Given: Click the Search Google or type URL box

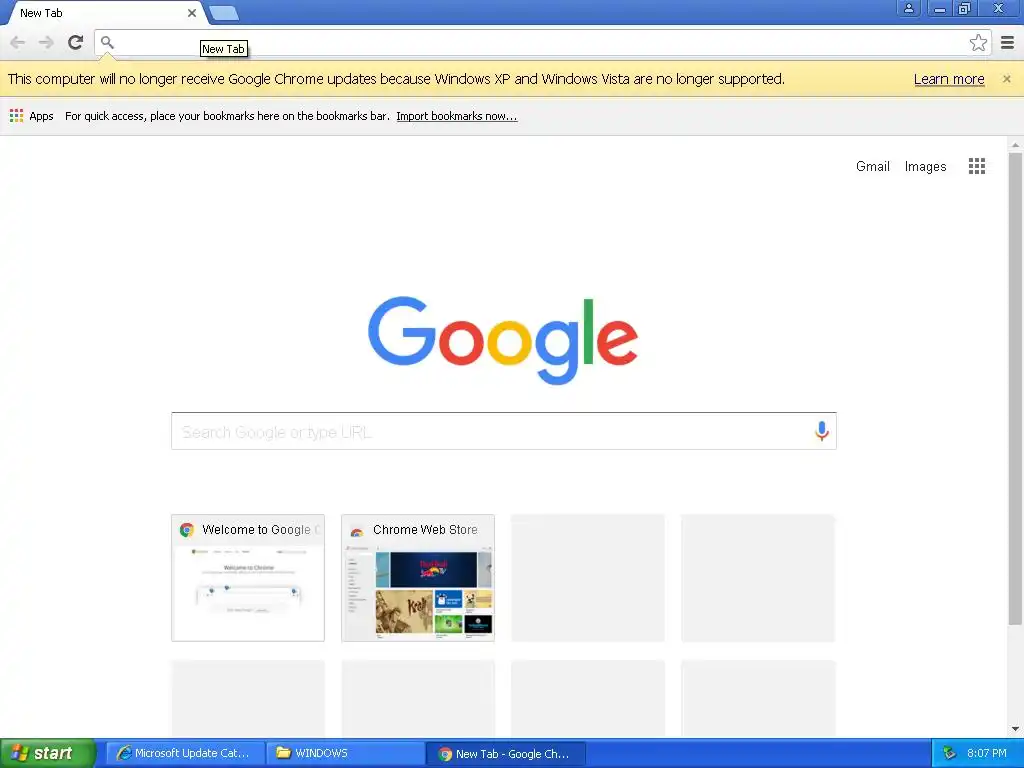Looking at the screenshot, I should tap(504, 431).
